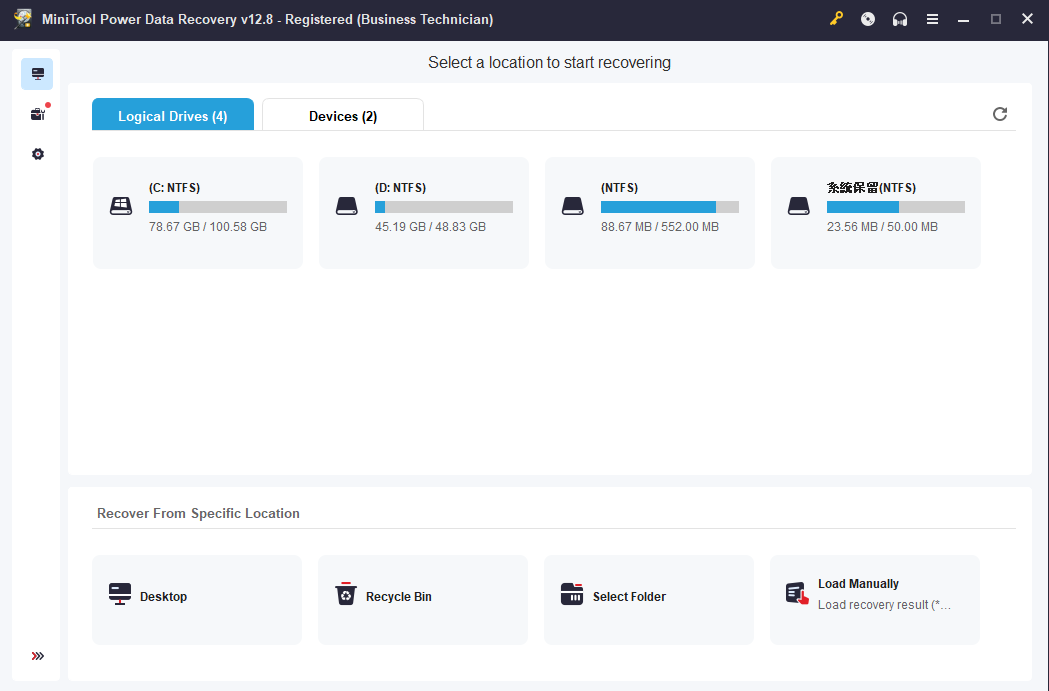This screenshot has height=691, width=1049.
Task: Switch to the Devices (2) tab
Action: pyautogui.click(x=343, y=116)
